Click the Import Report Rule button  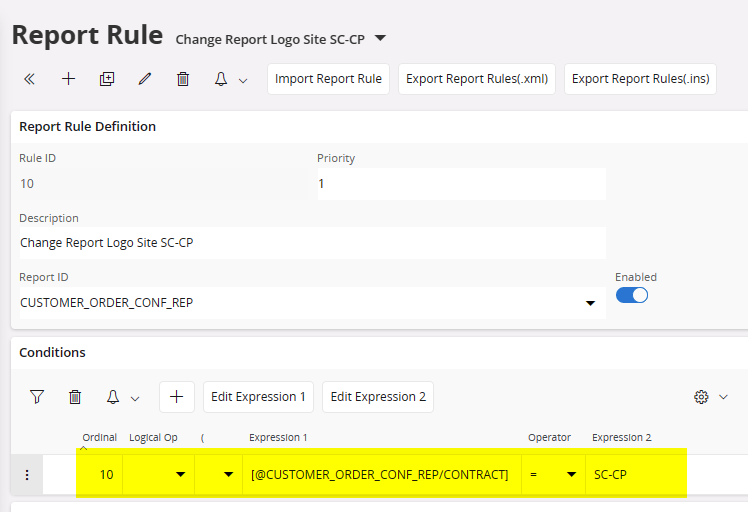click(x=328, y=79)
